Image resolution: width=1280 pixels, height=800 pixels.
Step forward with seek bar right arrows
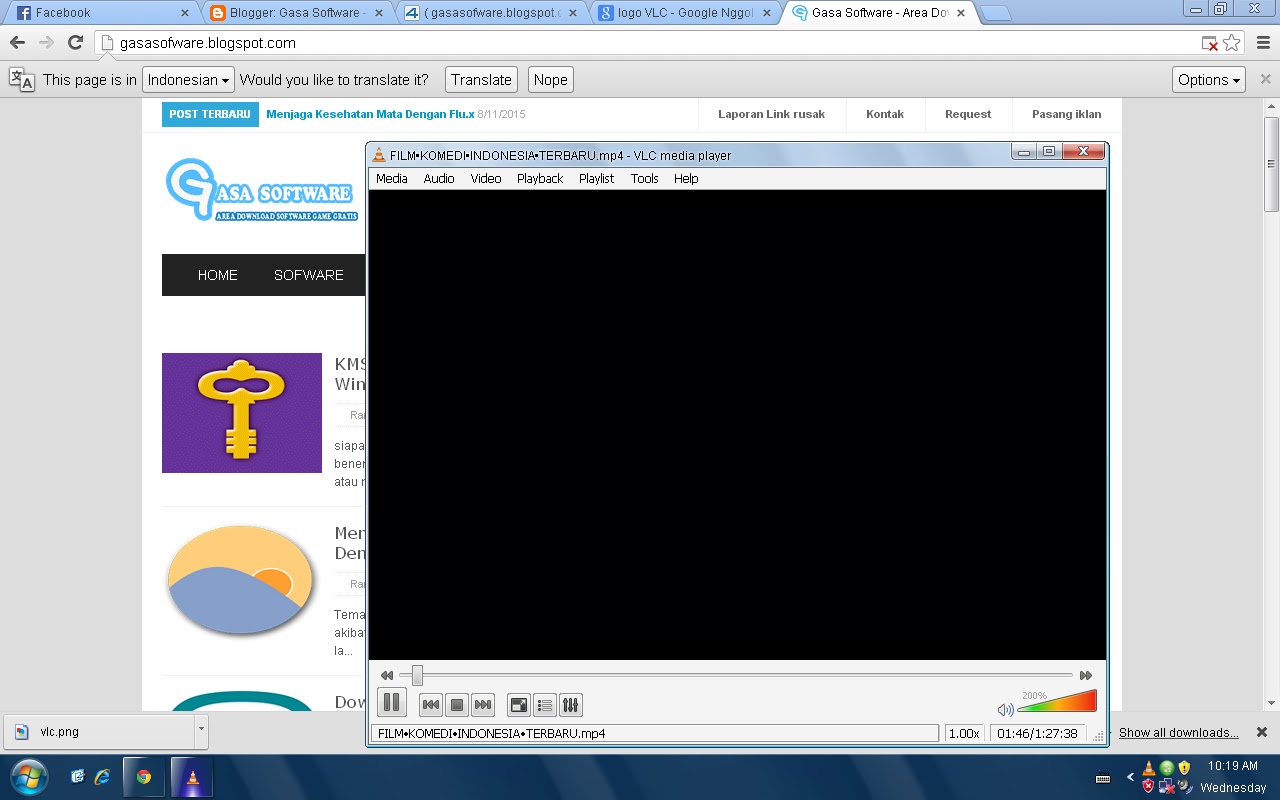pyautogui.click(x=1086, y=676)
